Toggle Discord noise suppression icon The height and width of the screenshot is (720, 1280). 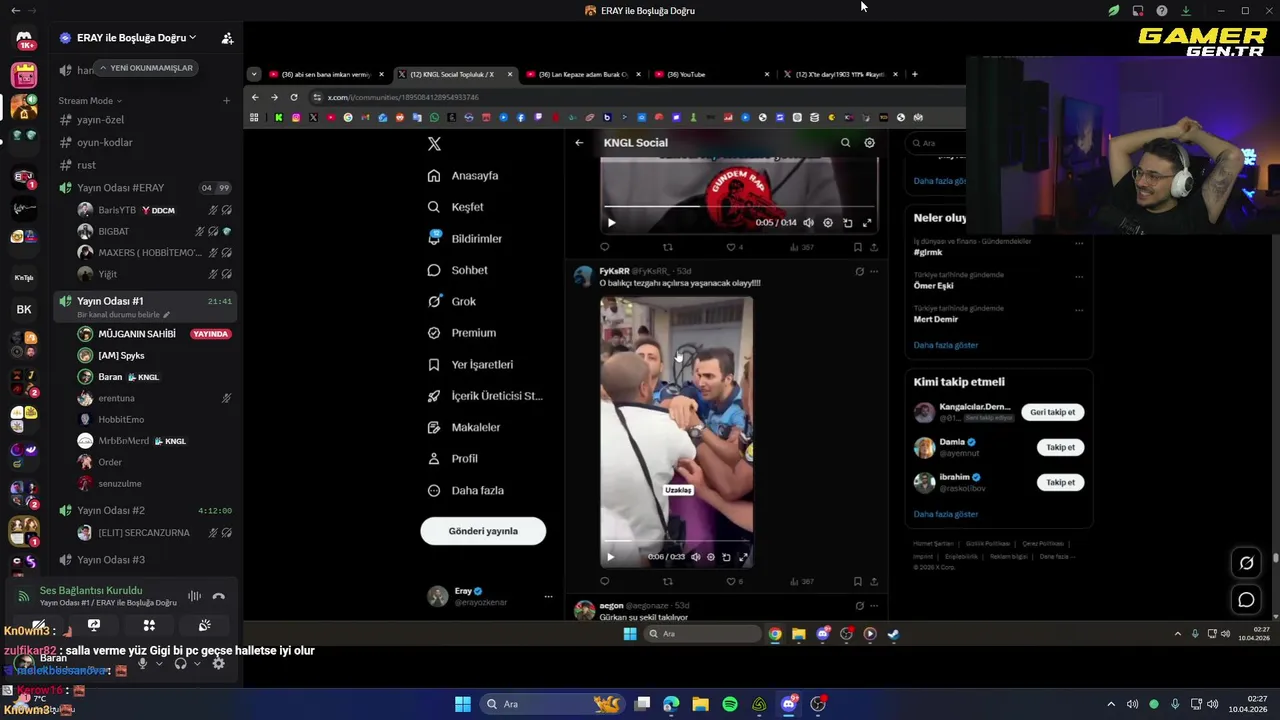click(x=194, y=596)
